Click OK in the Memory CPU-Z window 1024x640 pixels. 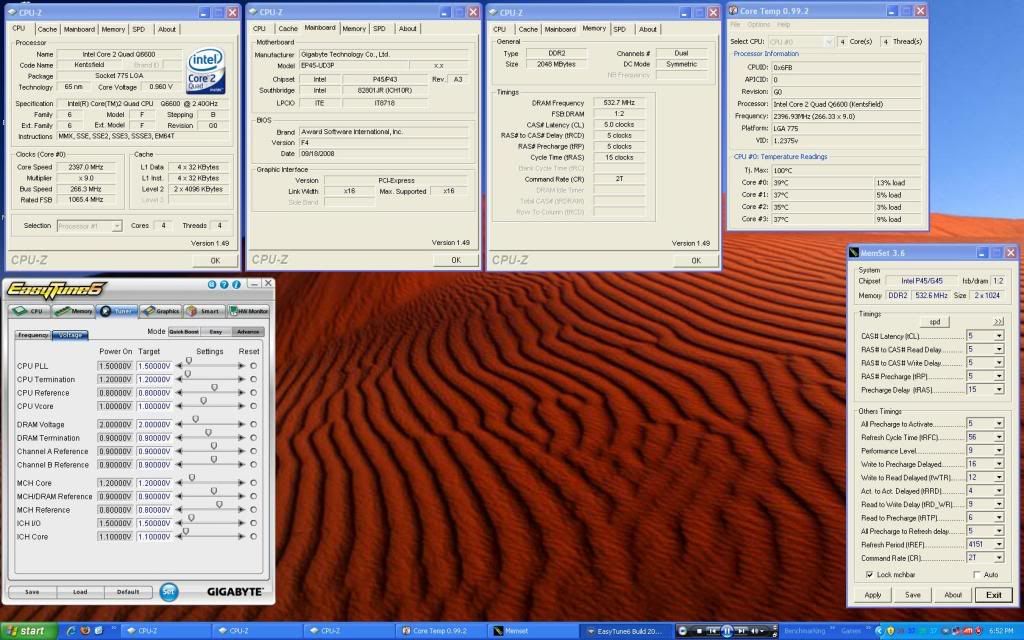point(696,261)
